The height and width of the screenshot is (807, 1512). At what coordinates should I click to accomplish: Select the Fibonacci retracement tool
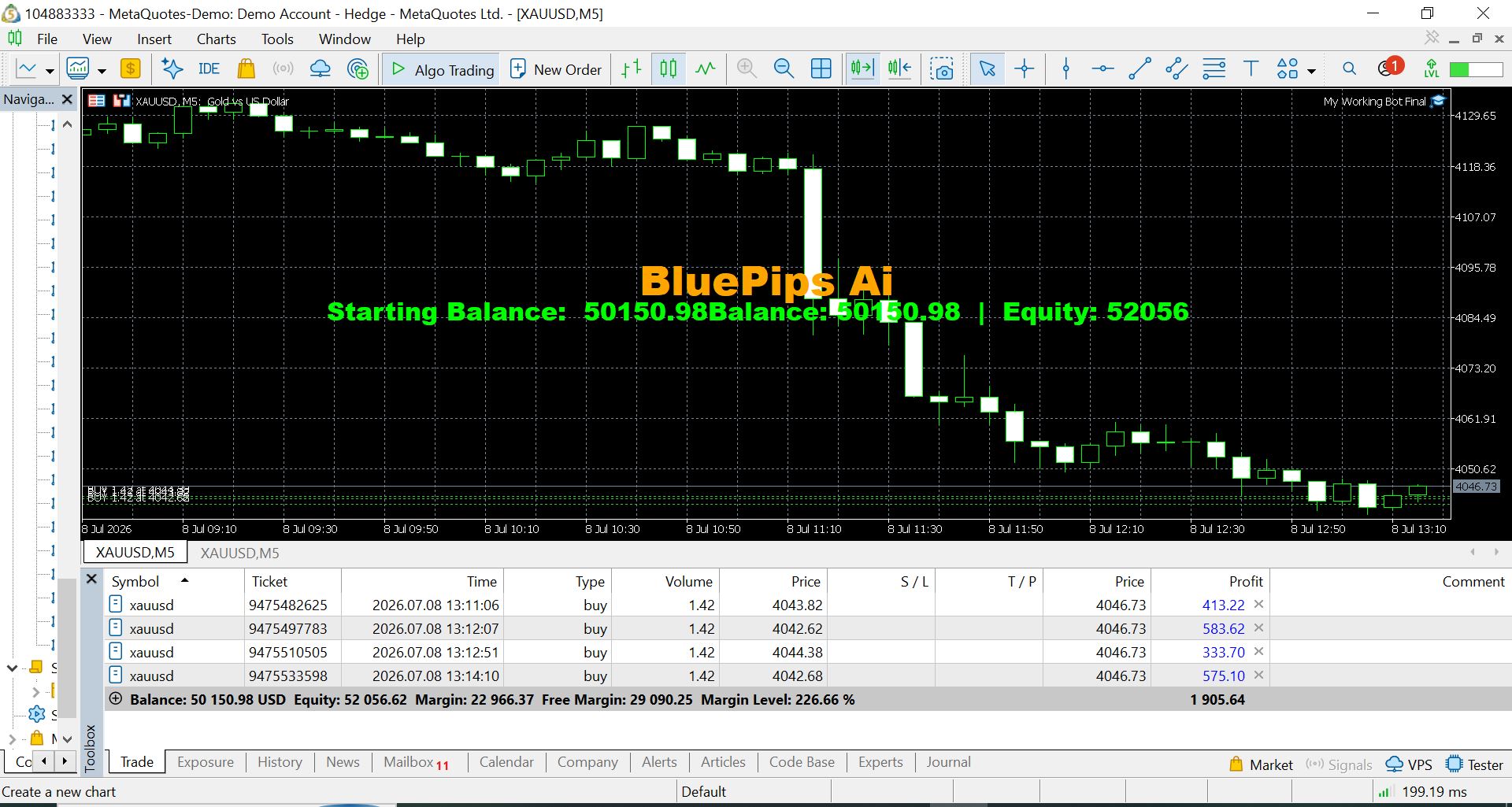[x=1214, y=69]
